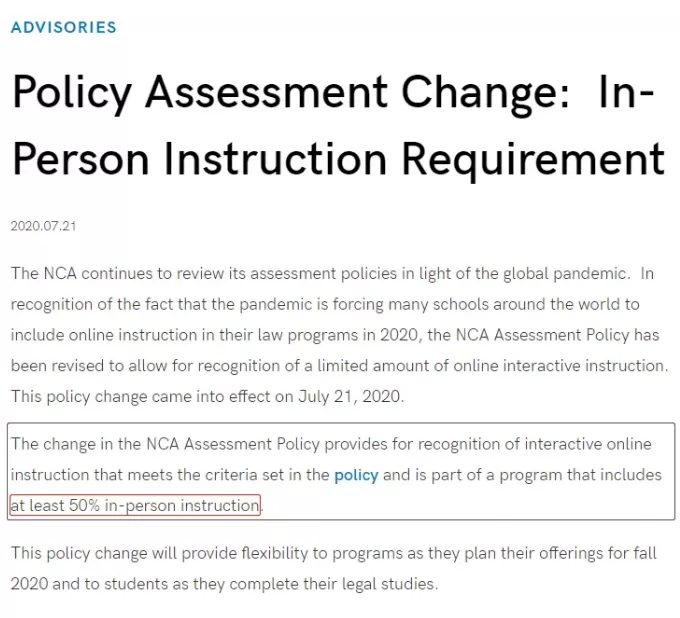
Task: Click the phrase "online interactive instruction"
Action: (559, 366)
